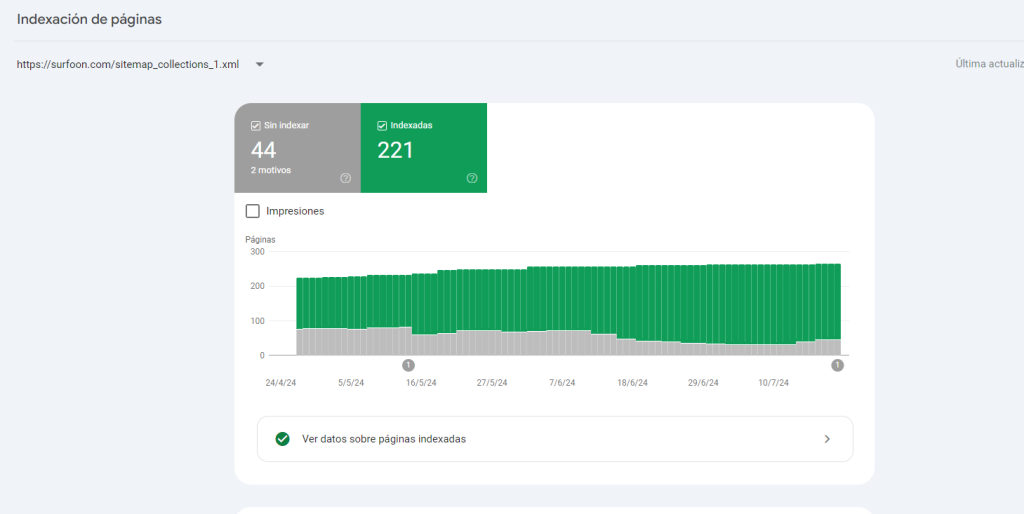1024x514 pixels.
Task: Uncheck the Sin indexar checkbox
Action: [257, 126]
